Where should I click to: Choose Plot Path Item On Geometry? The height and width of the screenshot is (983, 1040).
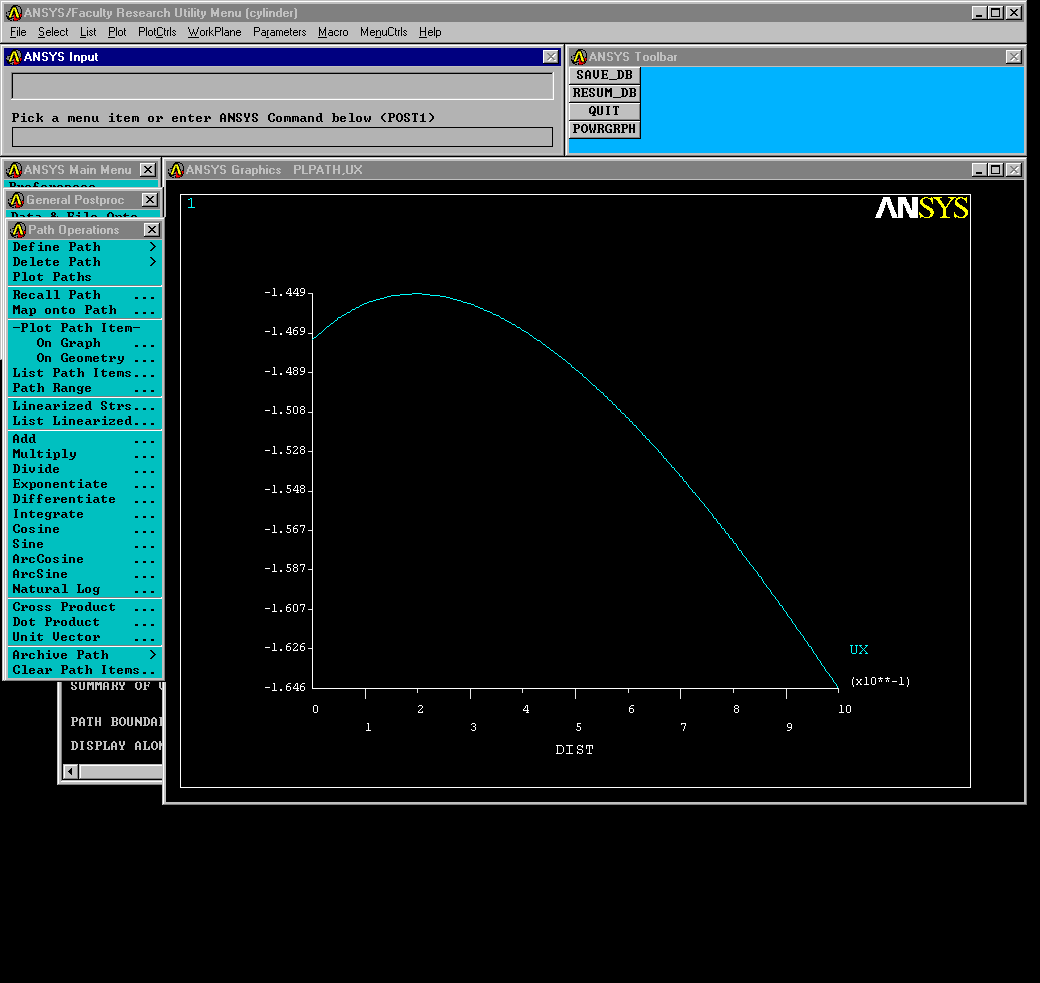[x=84, y=358]
